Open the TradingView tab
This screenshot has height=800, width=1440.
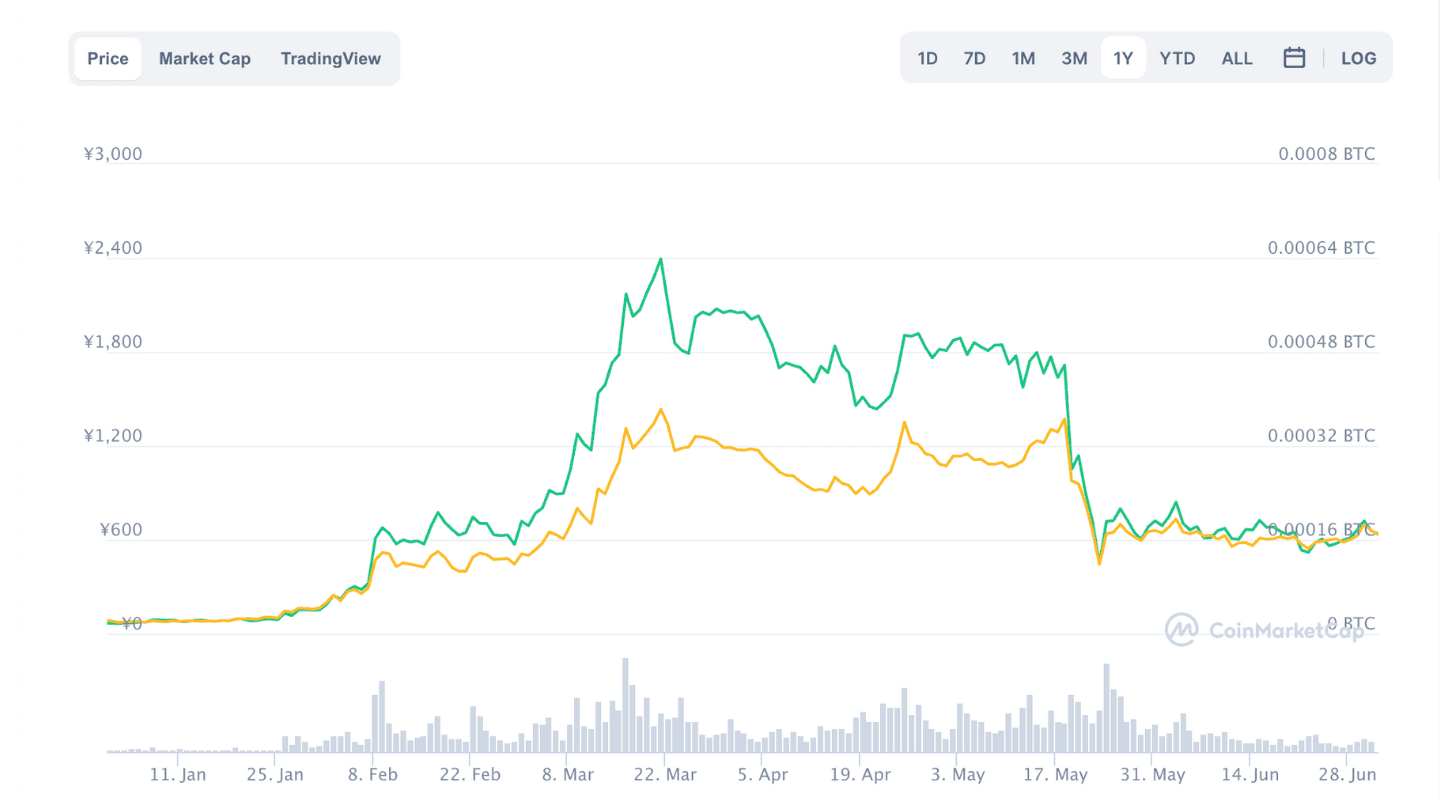(331, 58)
